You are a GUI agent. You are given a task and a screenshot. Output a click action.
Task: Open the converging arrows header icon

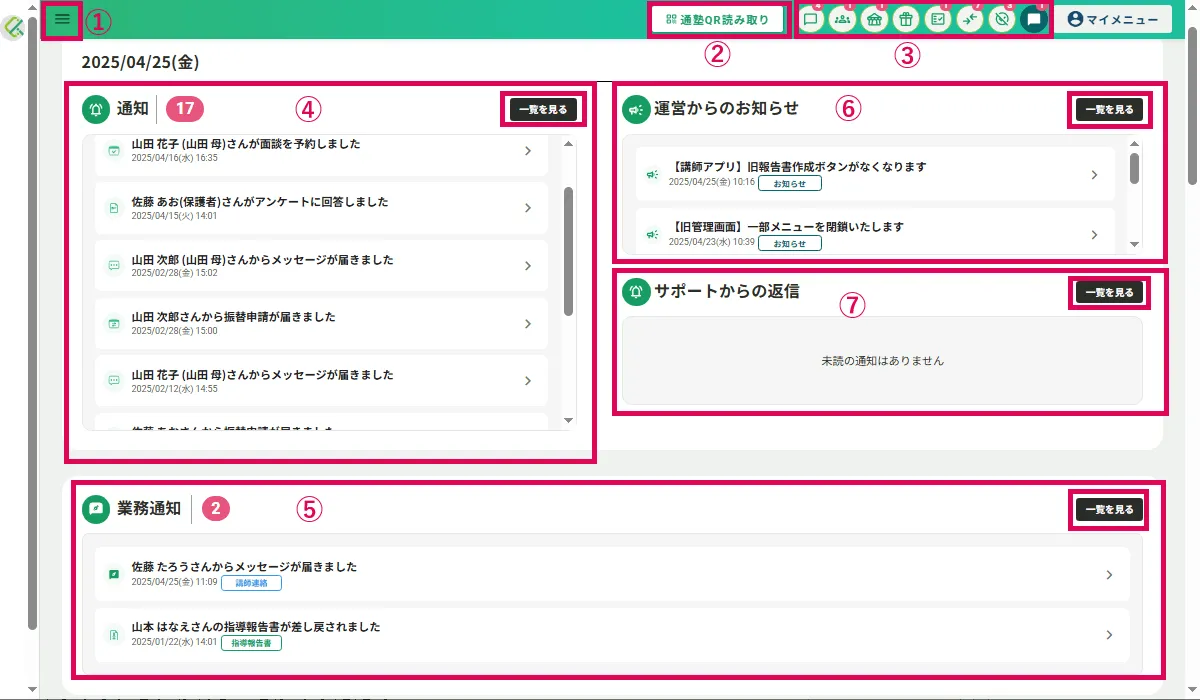pyautogui.click(x=969, y=19)
